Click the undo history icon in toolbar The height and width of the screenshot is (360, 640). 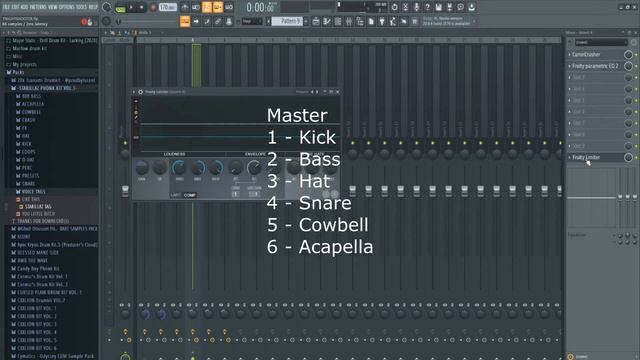tap(394, 7)
